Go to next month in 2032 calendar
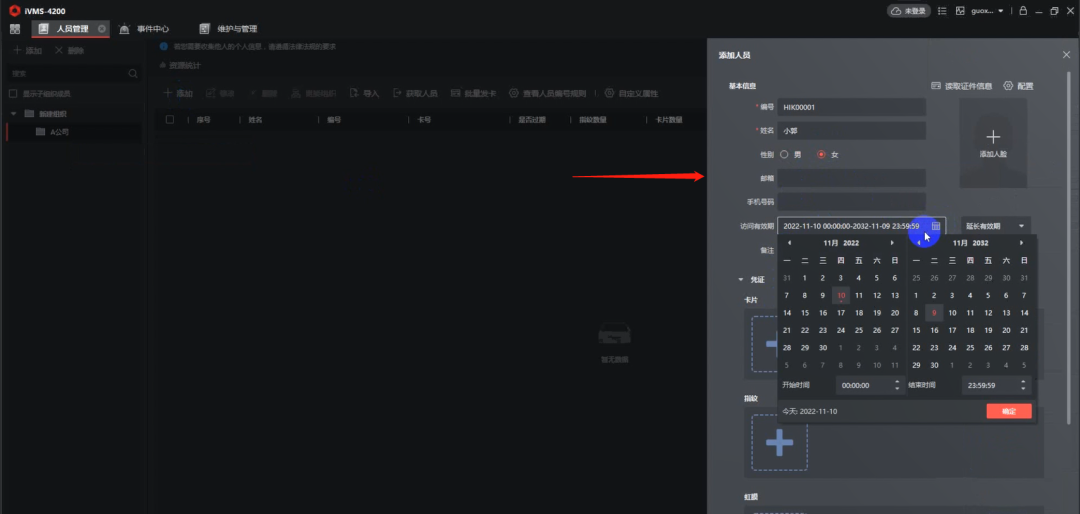The image size is (1080, 514). tap(1021, 243)
